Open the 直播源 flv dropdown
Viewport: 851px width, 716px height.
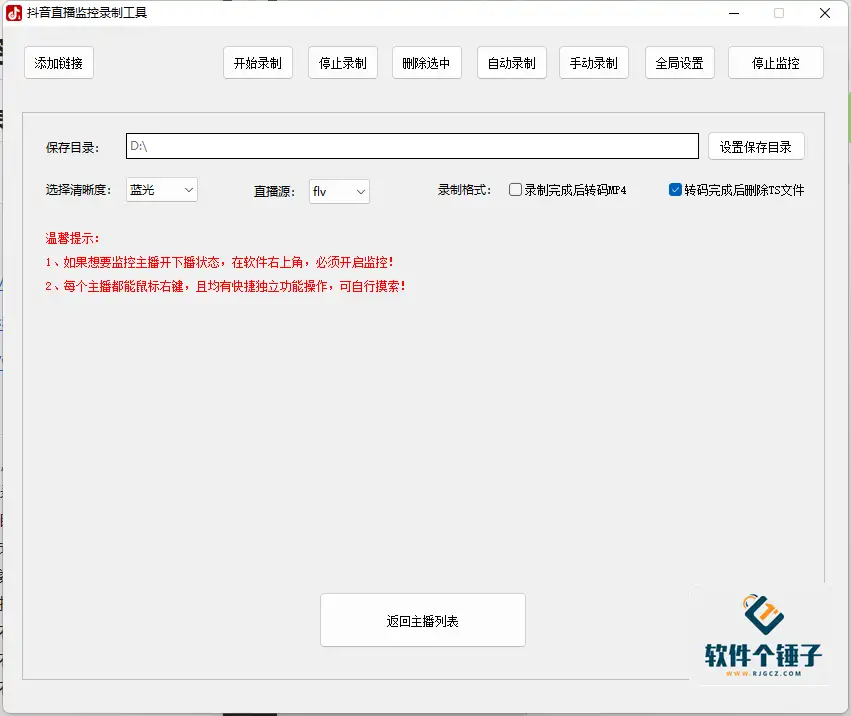[x=339, y=192]
